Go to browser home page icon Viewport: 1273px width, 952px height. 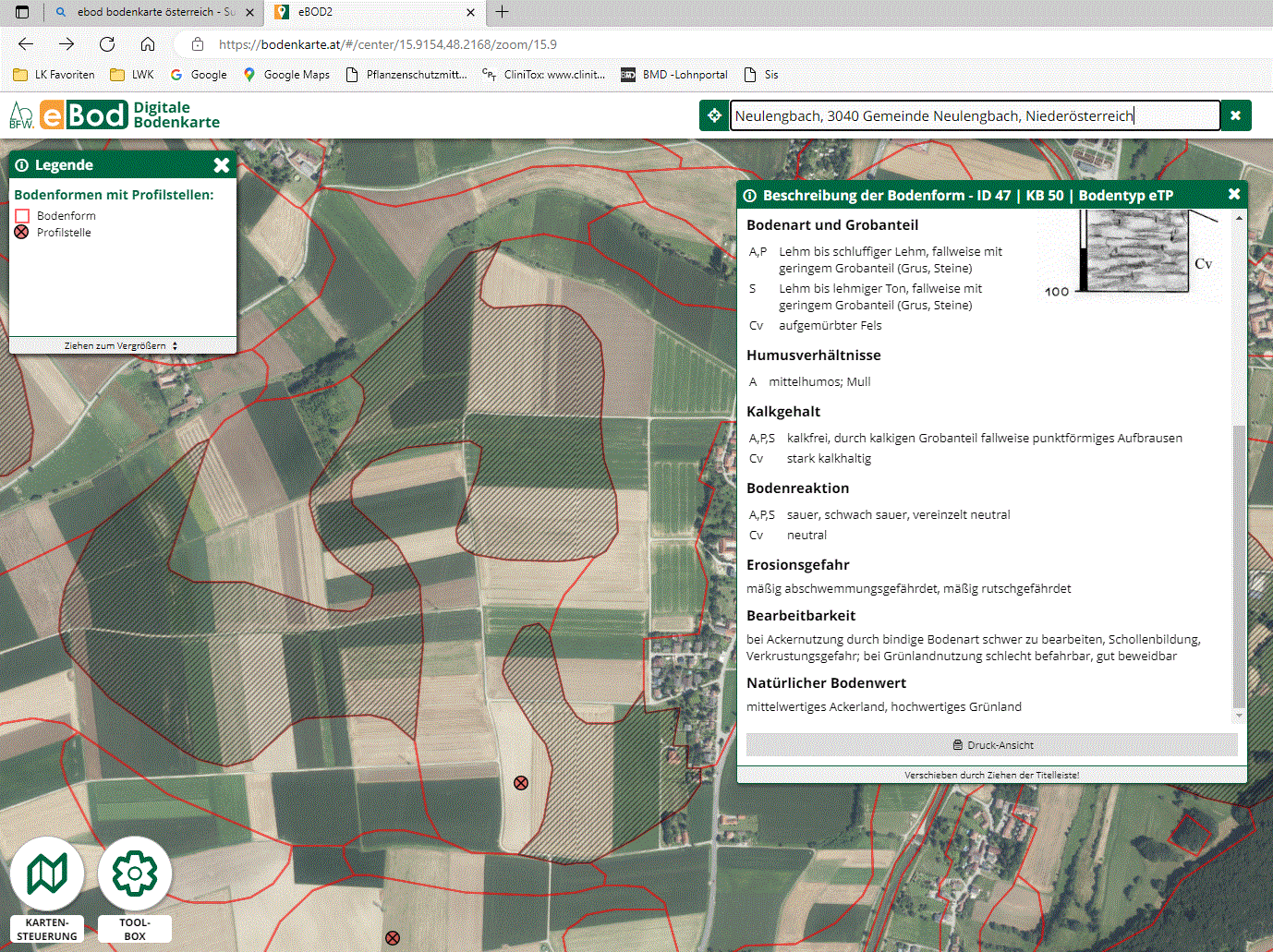(x=148, y=44)
